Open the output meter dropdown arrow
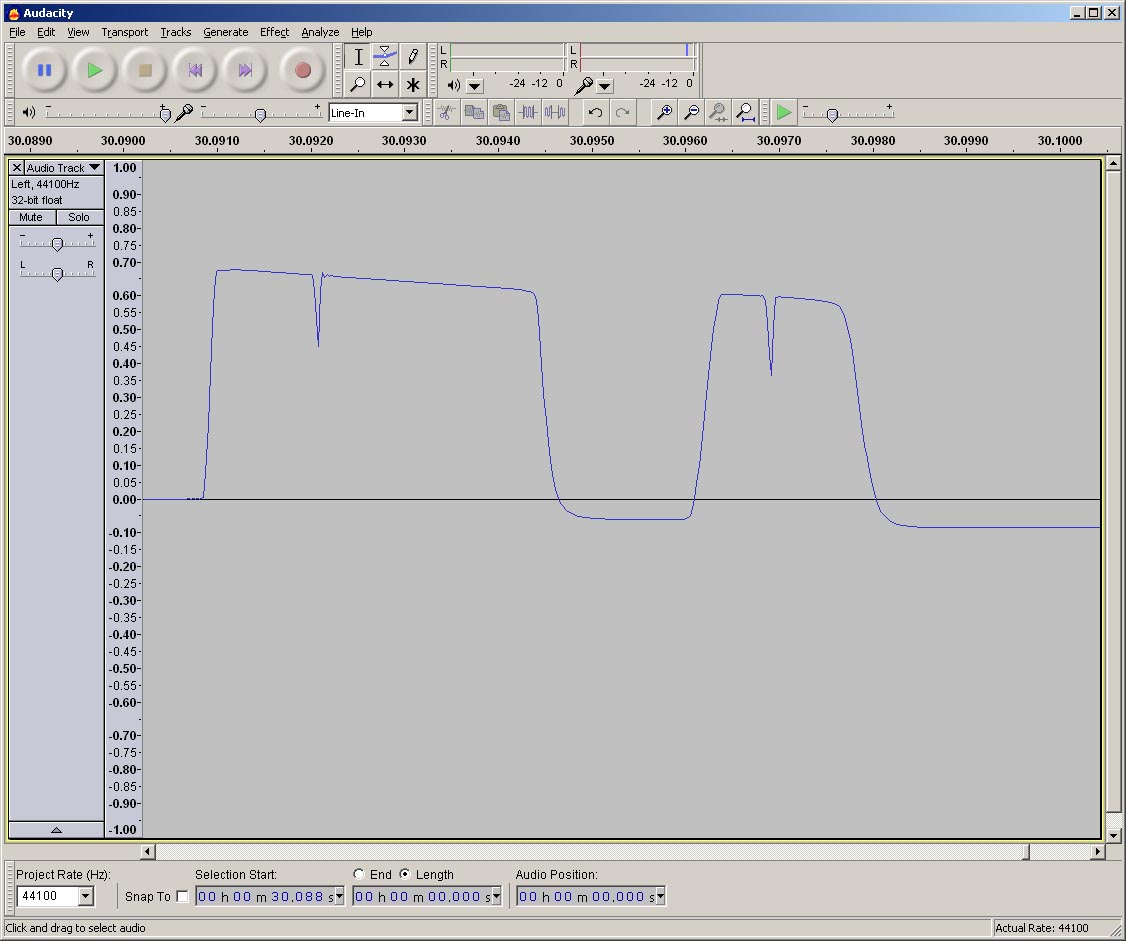Image resolution: width=1126 pixels, height=941 pixels. click(475, 86)
